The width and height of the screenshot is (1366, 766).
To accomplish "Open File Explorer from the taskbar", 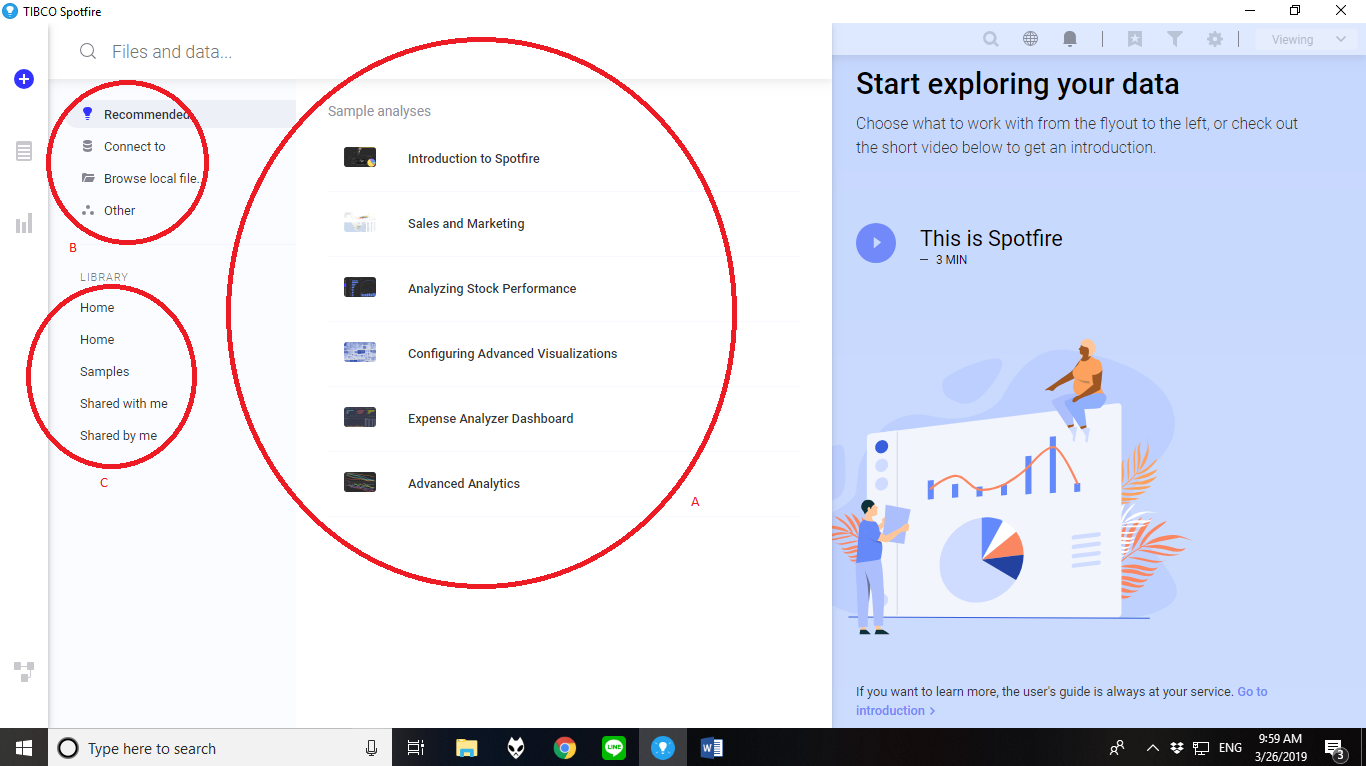I will pyautogui.click(x=466, y=747).
